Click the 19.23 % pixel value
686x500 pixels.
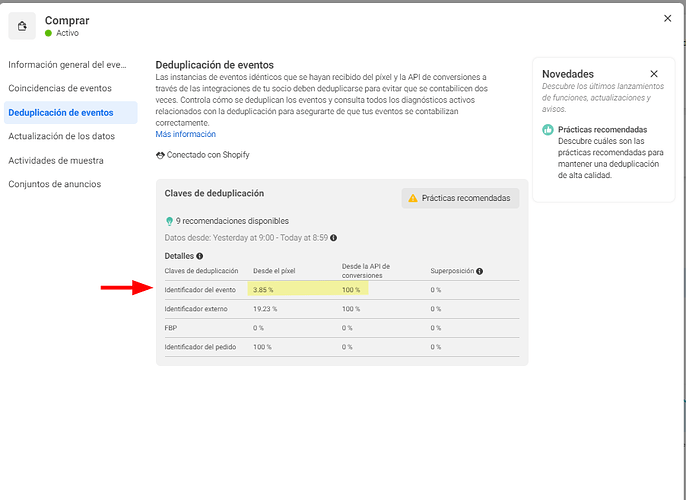[x=265, y=309]
